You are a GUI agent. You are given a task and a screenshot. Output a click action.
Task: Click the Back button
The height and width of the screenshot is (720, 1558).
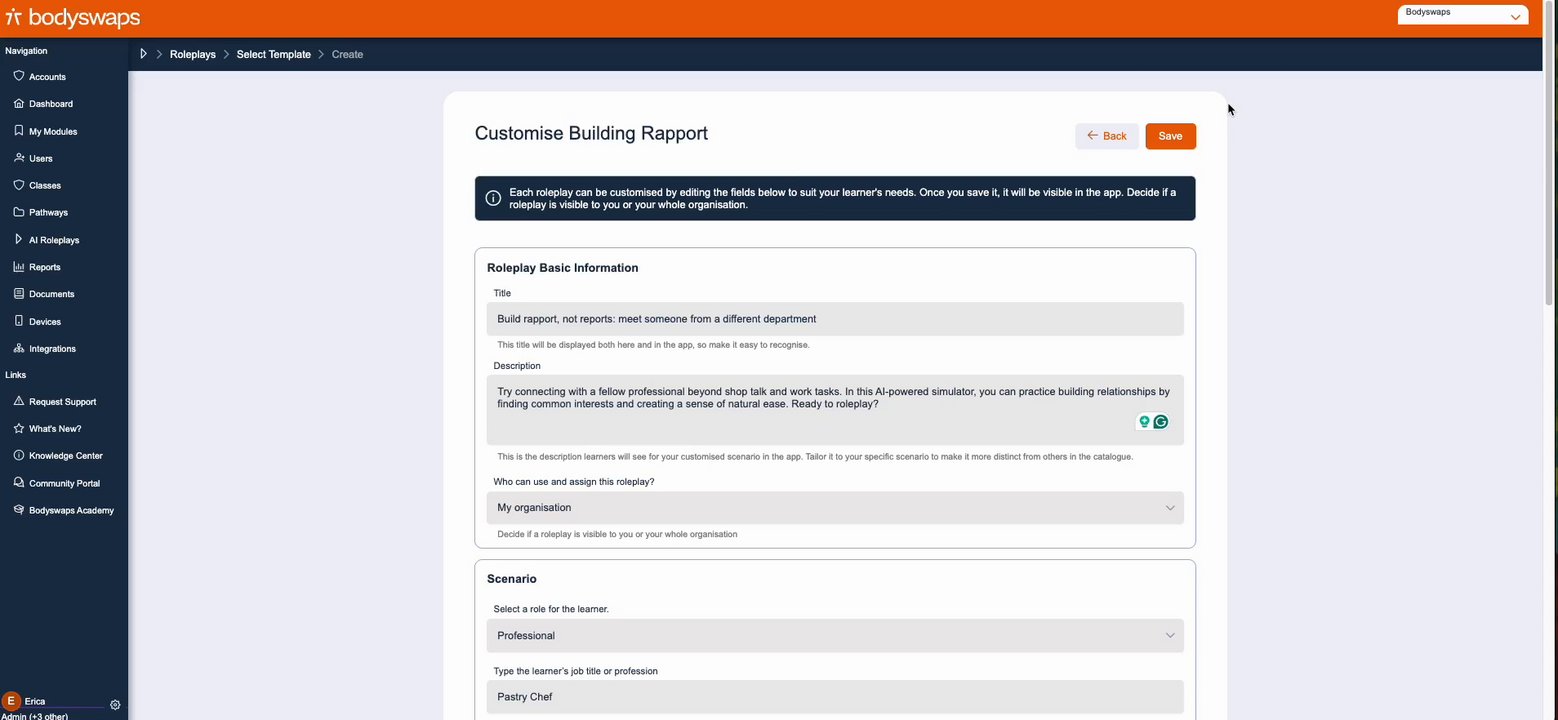click(x=1106, y=136)
